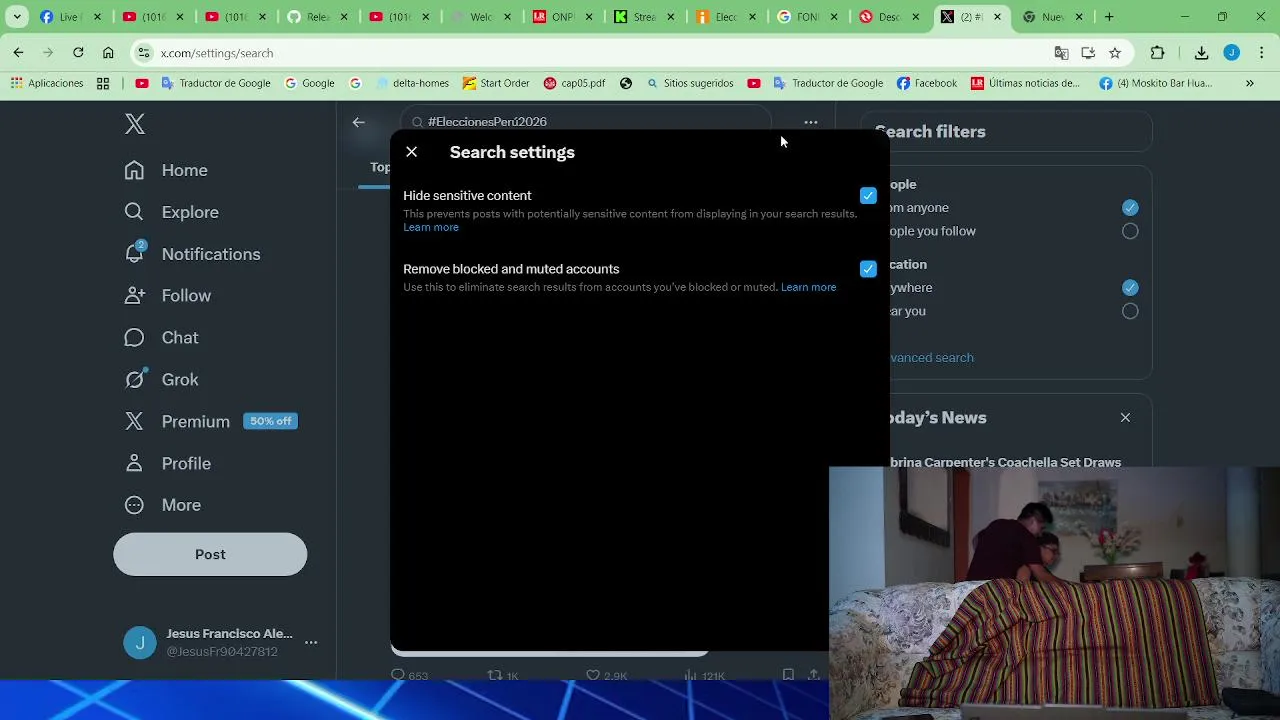Image resolution: width=1280 pixels, height=720 pixels.
Task: Click the views chart icon on post
Action: click(690, 675)
